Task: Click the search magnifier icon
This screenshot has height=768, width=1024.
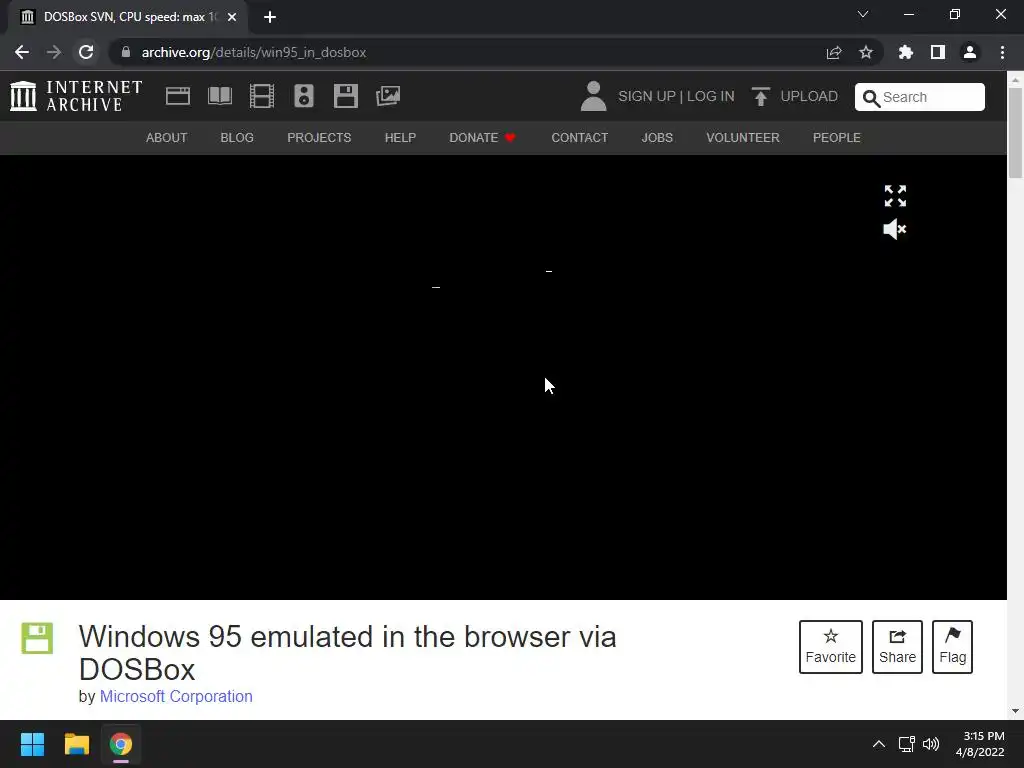Action: 871,98
